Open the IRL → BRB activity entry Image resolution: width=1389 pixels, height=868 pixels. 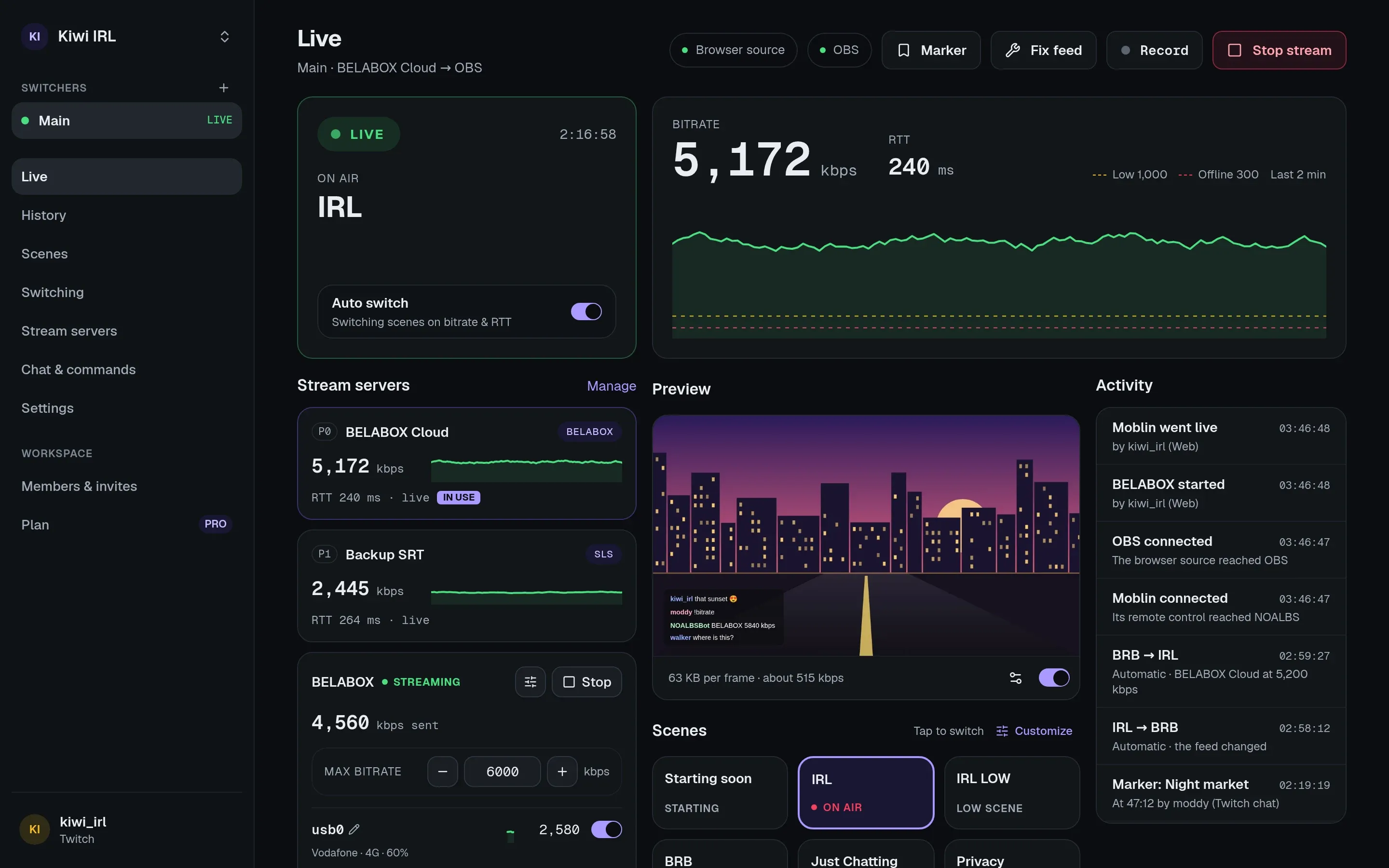pyautogui.click(x=1221, y=736)
